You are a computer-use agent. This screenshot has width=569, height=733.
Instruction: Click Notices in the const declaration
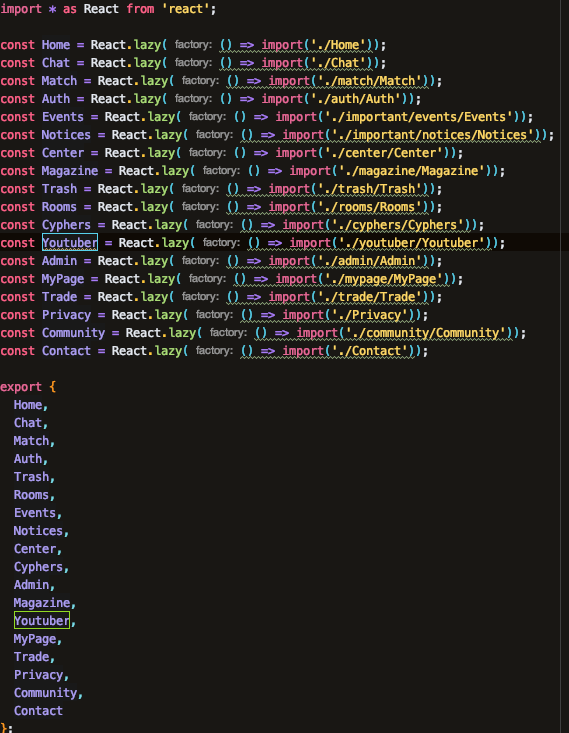(x=66, y=135)
